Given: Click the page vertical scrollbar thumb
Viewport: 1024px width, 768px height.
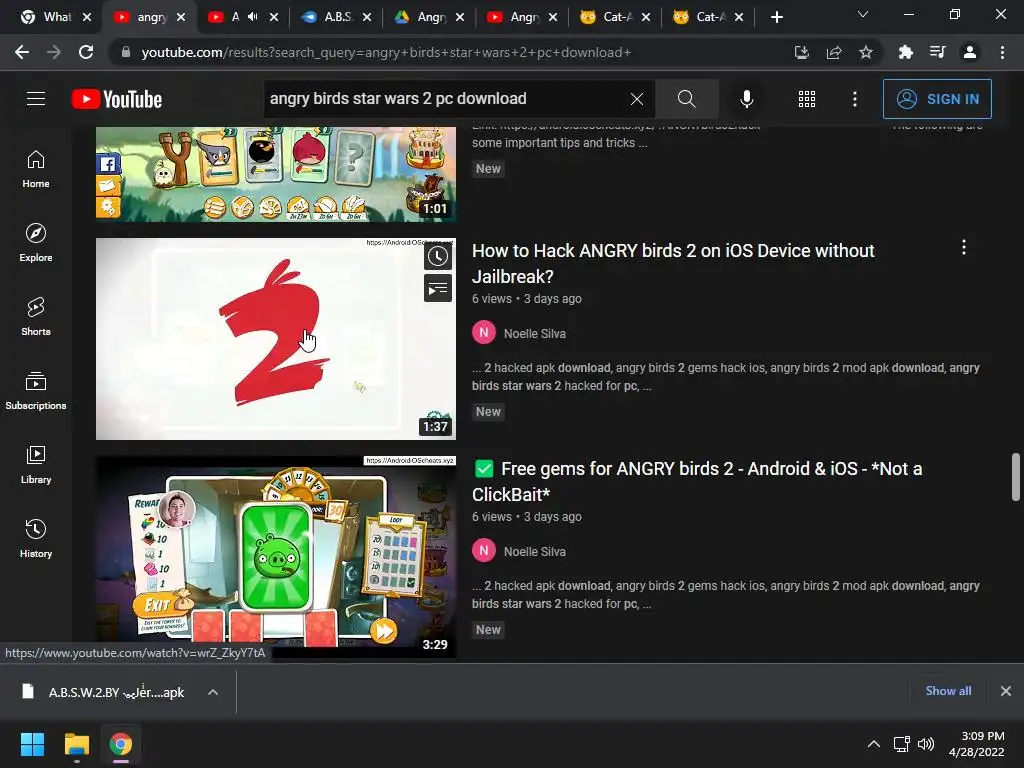Looking at the screenshot, I should pos(1016,477).
